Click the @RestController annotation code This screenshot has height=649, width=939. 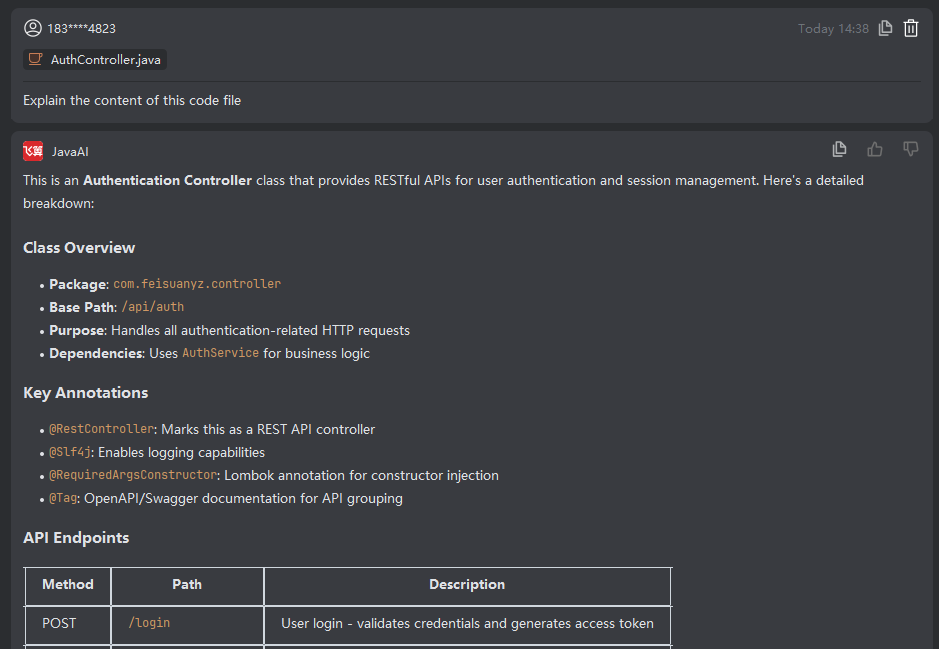[x=102, y=429]
